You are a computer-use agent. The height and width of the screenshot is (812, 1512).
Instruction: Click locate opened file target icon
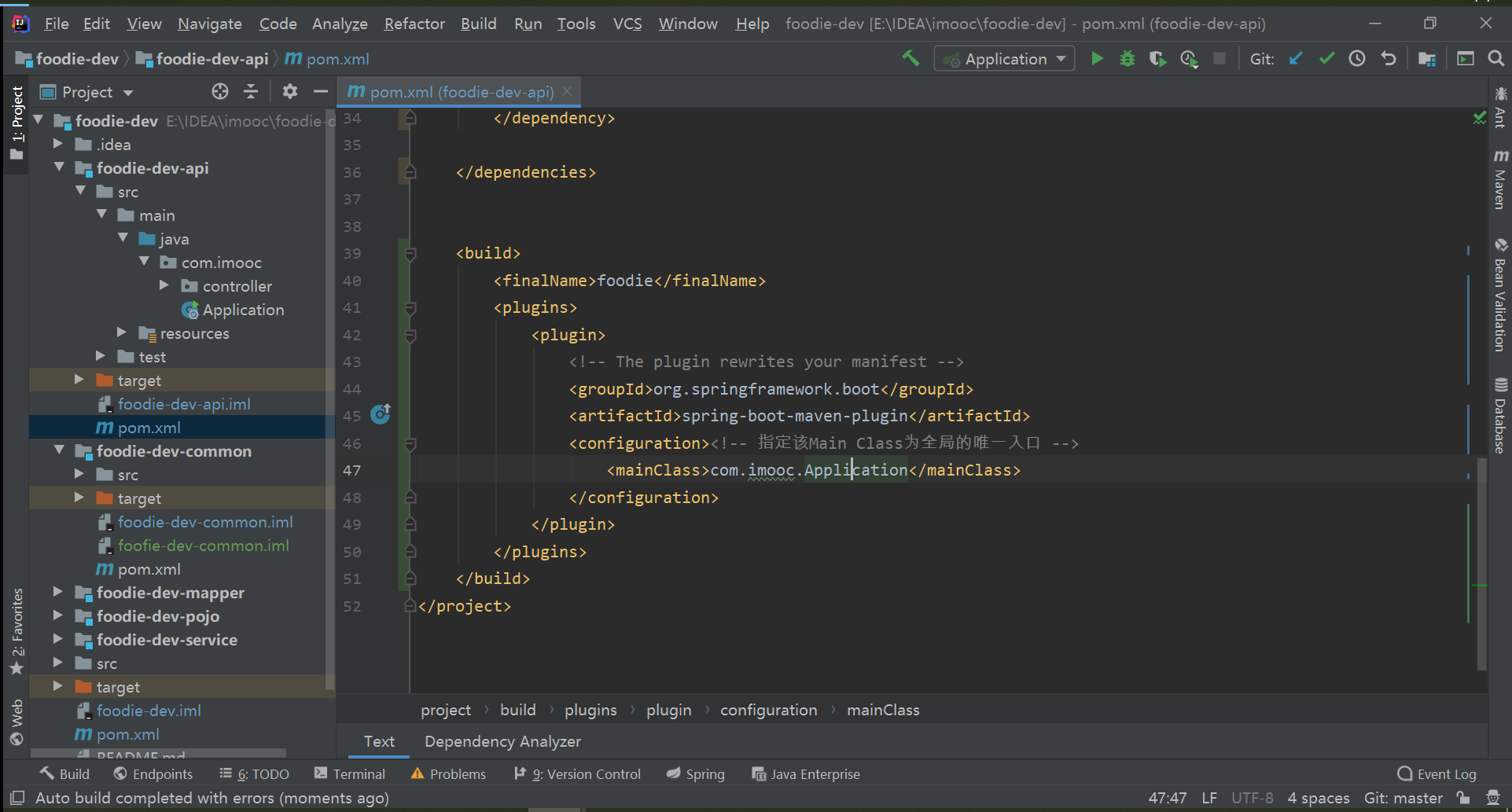(x=220, y=92)
